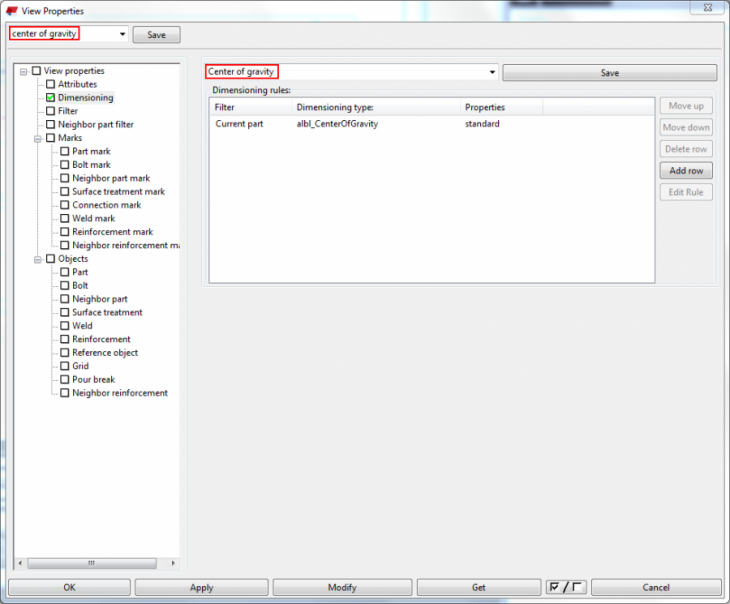
Task: Click the Dimensioning type column header
Action: (x=376, y=107)
